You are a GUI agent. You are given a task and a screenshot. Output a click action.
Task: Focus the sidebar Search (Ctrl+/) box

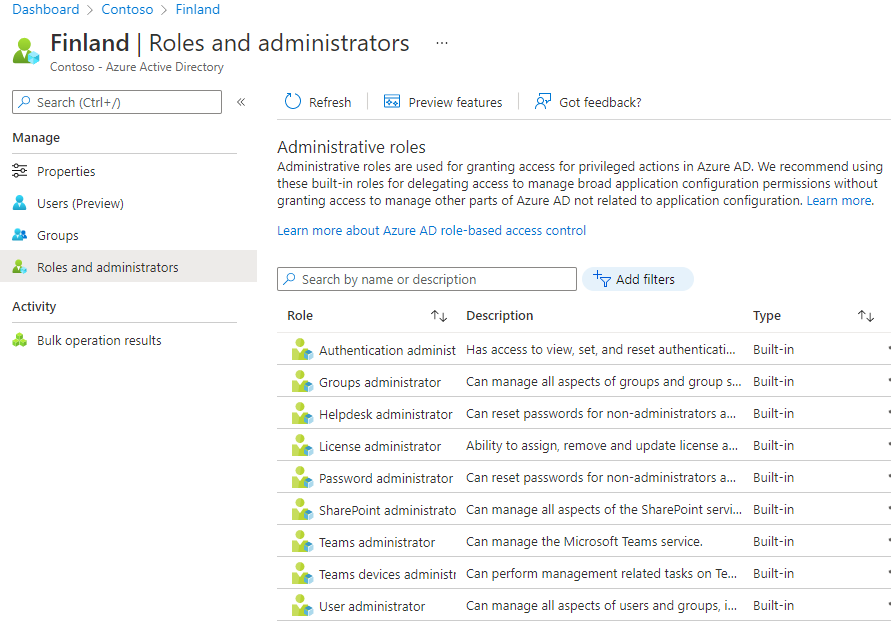pos(117,102)
